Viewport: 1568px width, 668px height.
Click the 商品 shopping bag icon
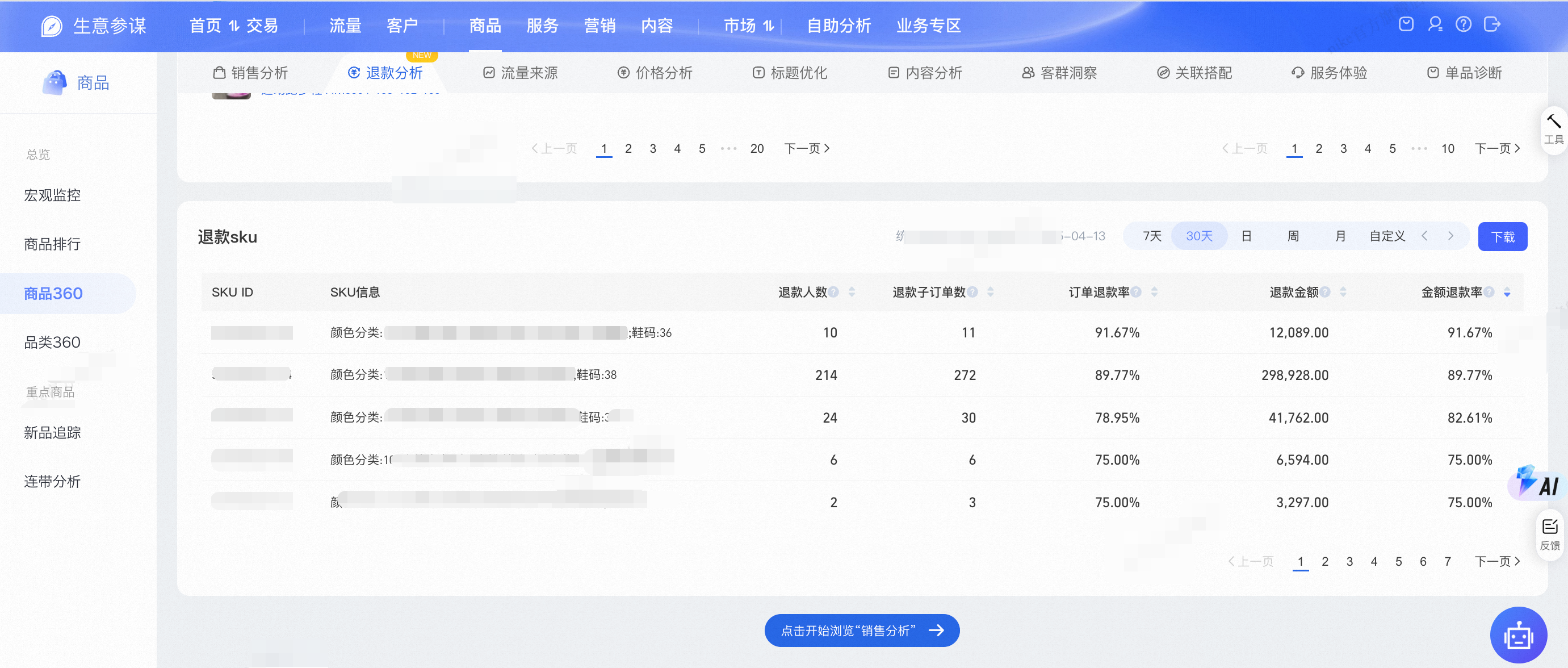54,82
